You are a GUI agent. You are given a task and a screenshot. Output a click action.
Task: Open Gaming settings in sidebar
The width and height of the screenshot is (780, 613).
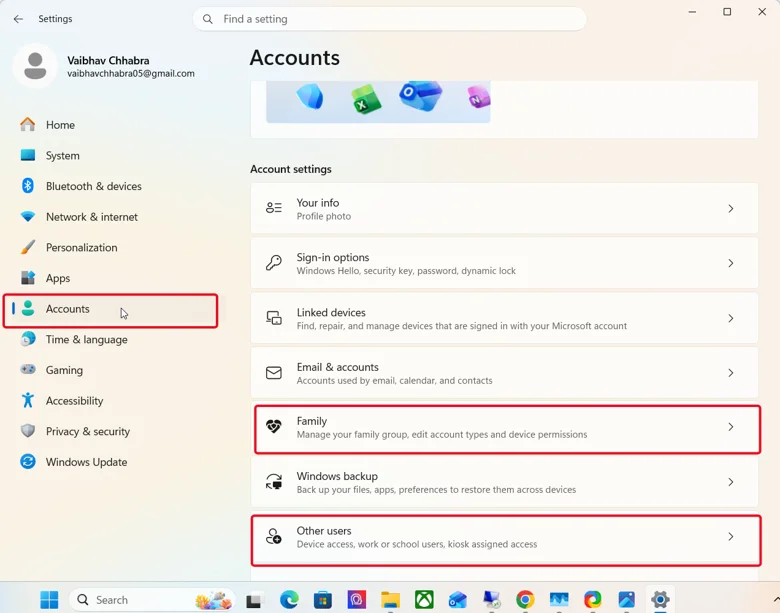click(x=113, y=370)
